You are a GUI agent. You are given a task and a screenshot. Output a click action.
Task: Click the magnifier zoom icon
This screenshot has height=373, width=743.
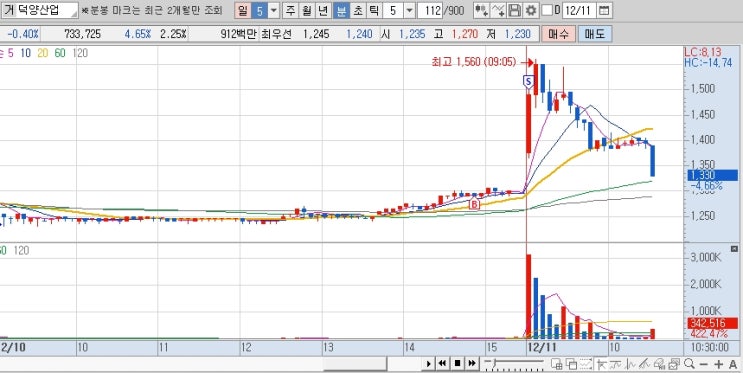[x=689, y=364]
